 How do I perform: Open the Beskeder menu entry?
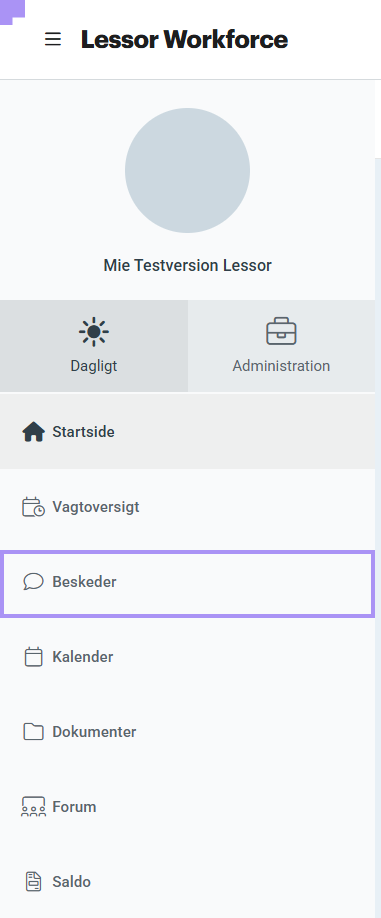(x=187, y=582)
